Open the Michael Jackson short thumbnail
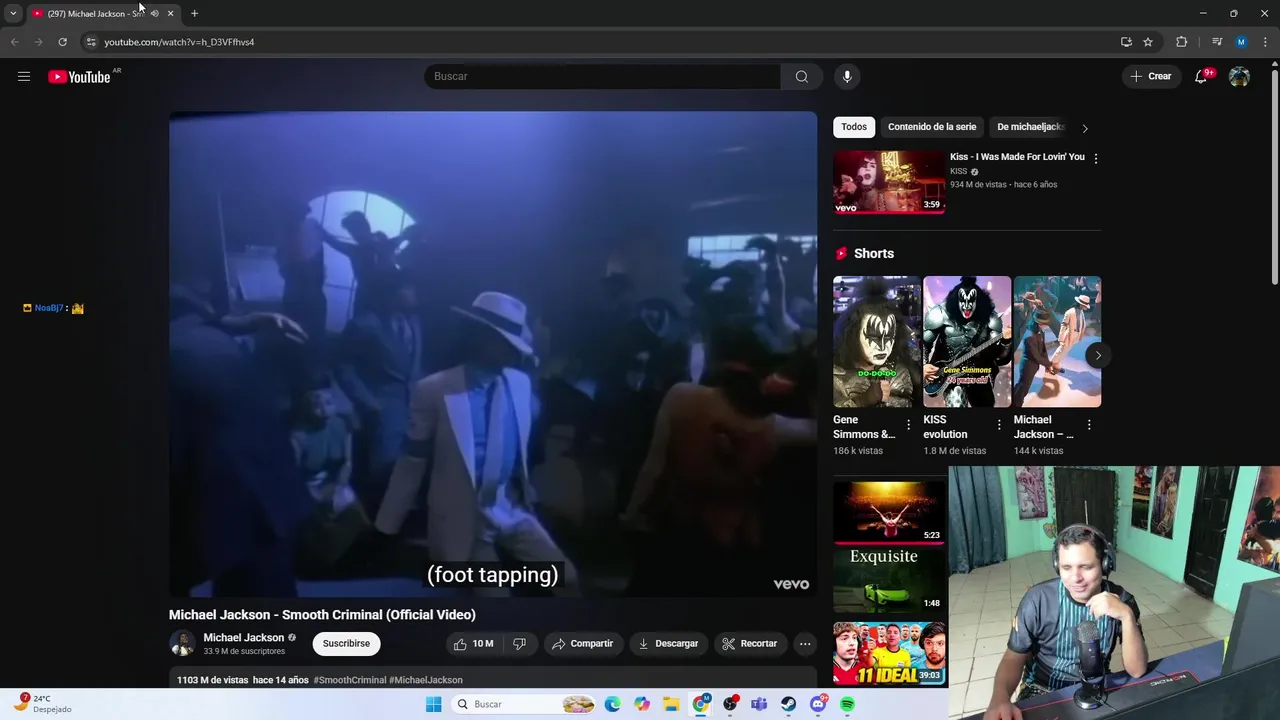1280x720 pixels. [1057, 342]
